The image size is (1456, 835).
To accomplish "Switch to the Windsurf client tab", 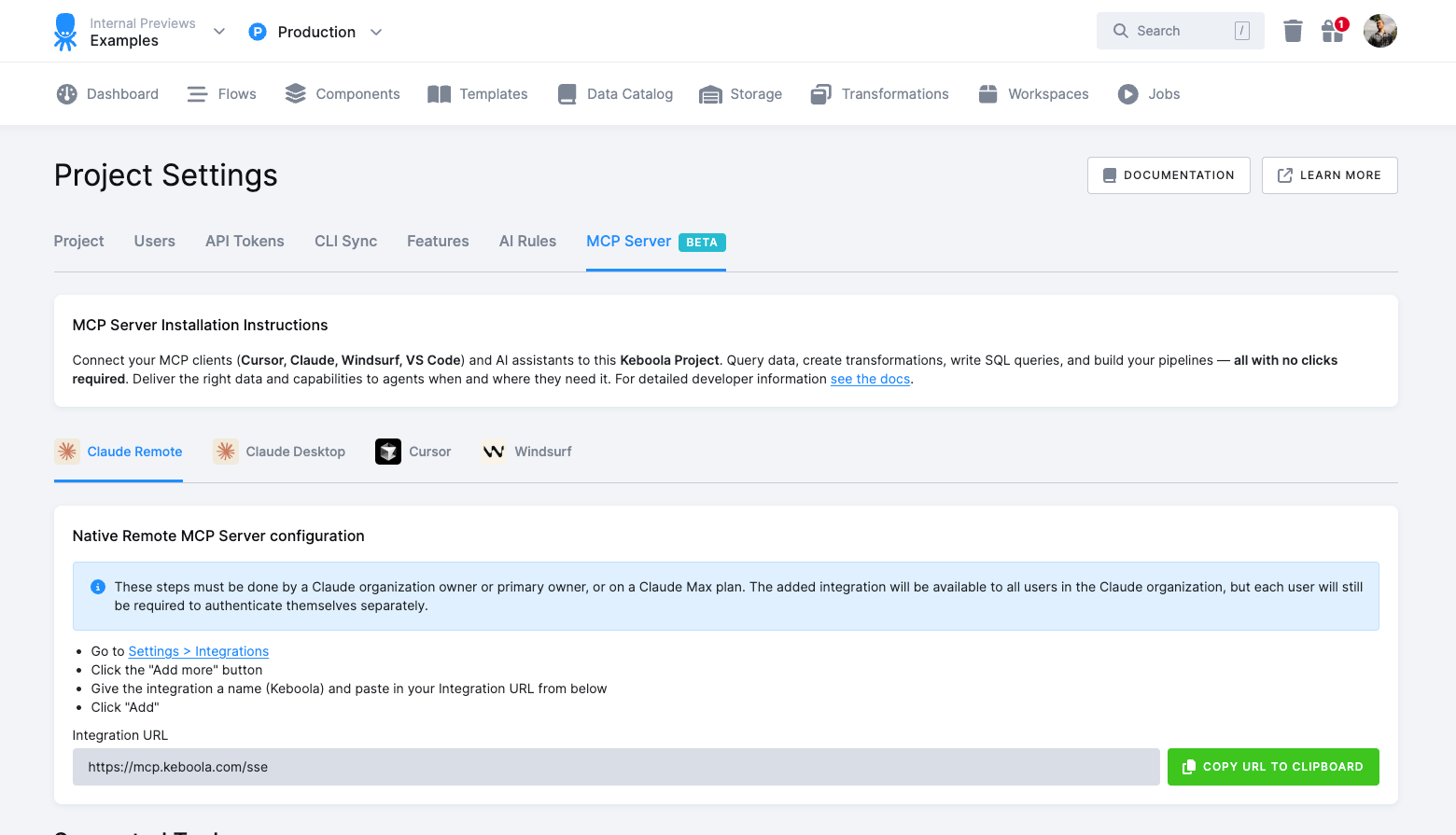I will point(527,452).
